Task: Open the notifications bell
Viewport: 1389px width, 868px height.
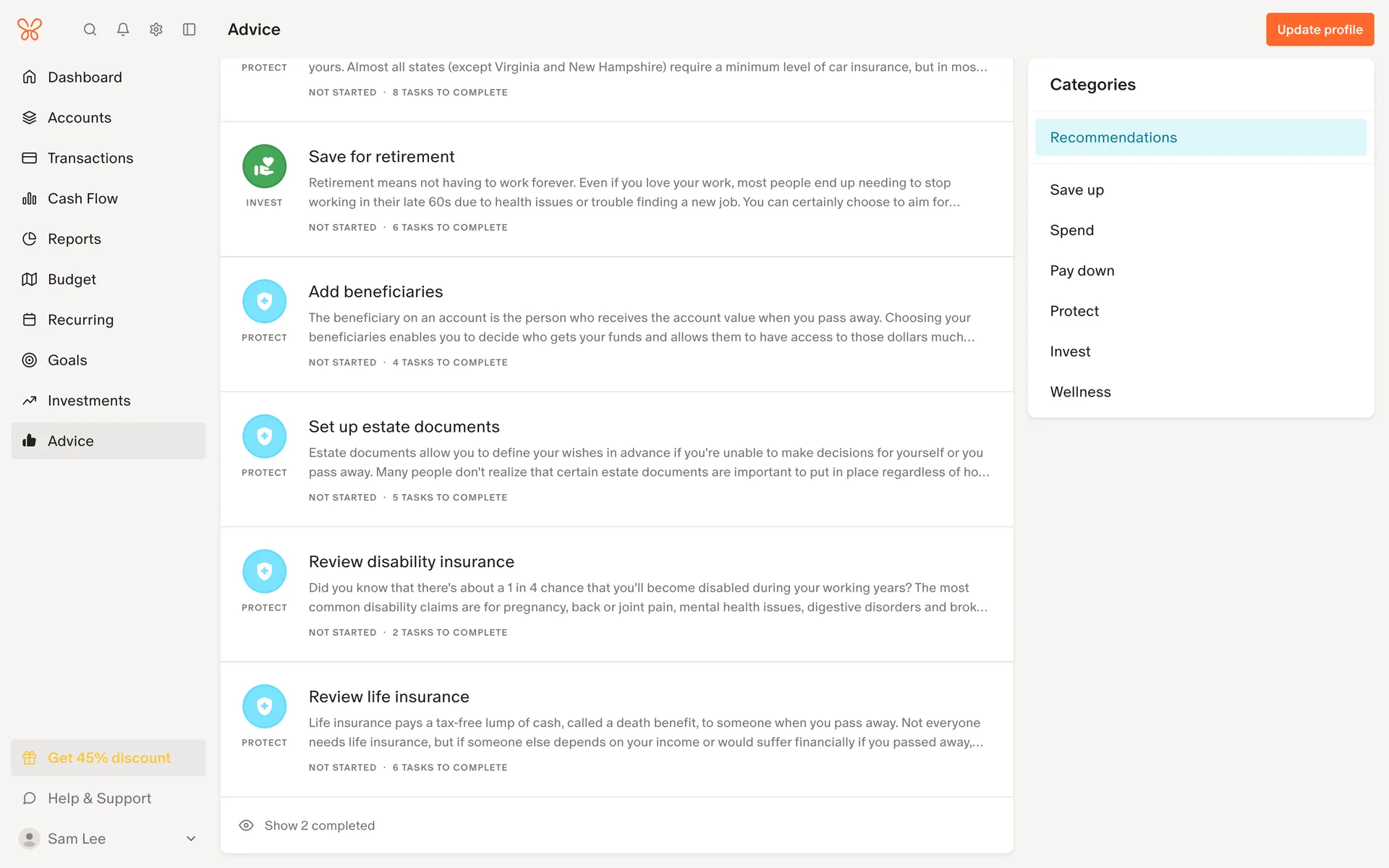Action: pos(123,30)
